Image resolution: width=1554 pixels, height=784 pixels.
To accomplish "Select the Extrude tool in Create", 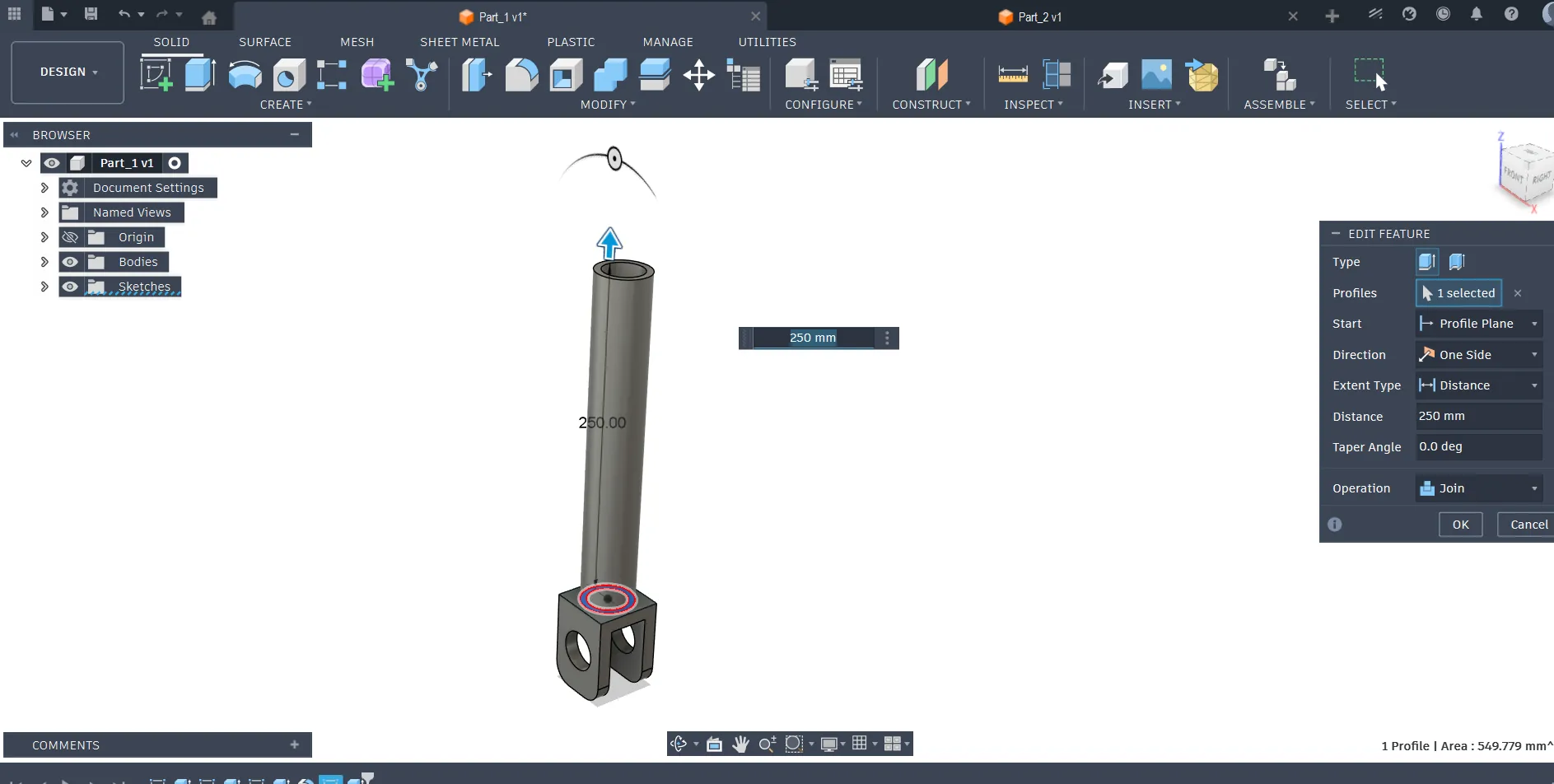I will pos(200,75).
